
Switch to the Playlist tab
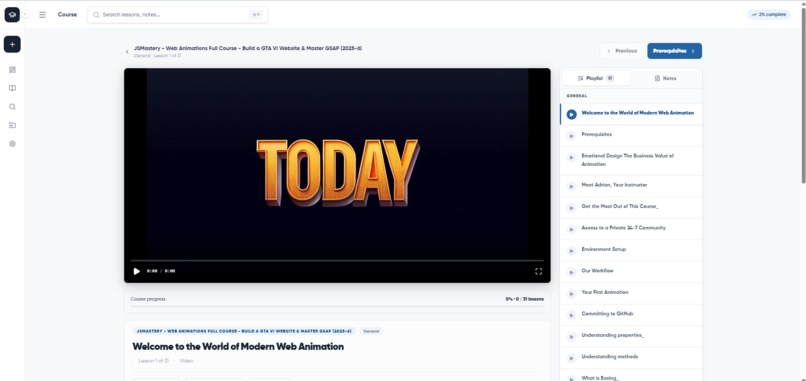pos(596,78)
